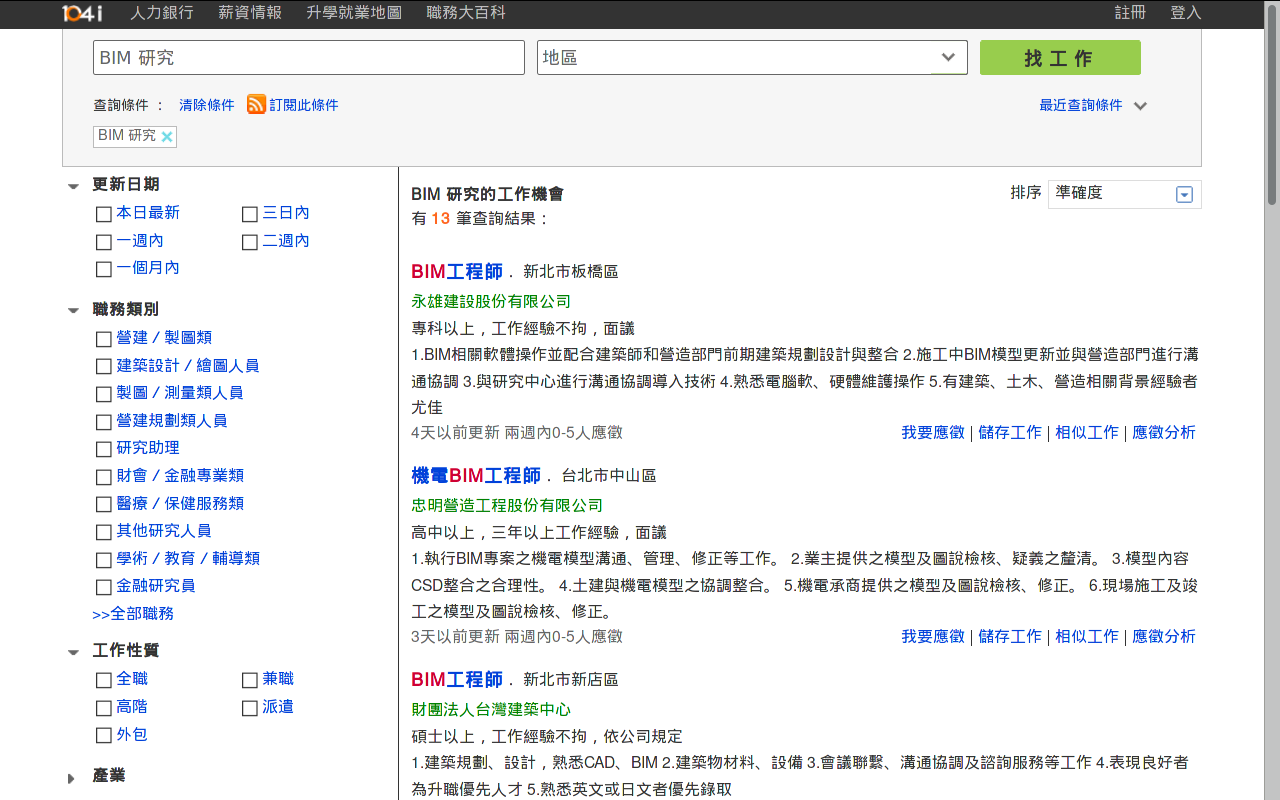
Task: Open the 排序 準確度 dropdown
Action: tap(1124, 194)
